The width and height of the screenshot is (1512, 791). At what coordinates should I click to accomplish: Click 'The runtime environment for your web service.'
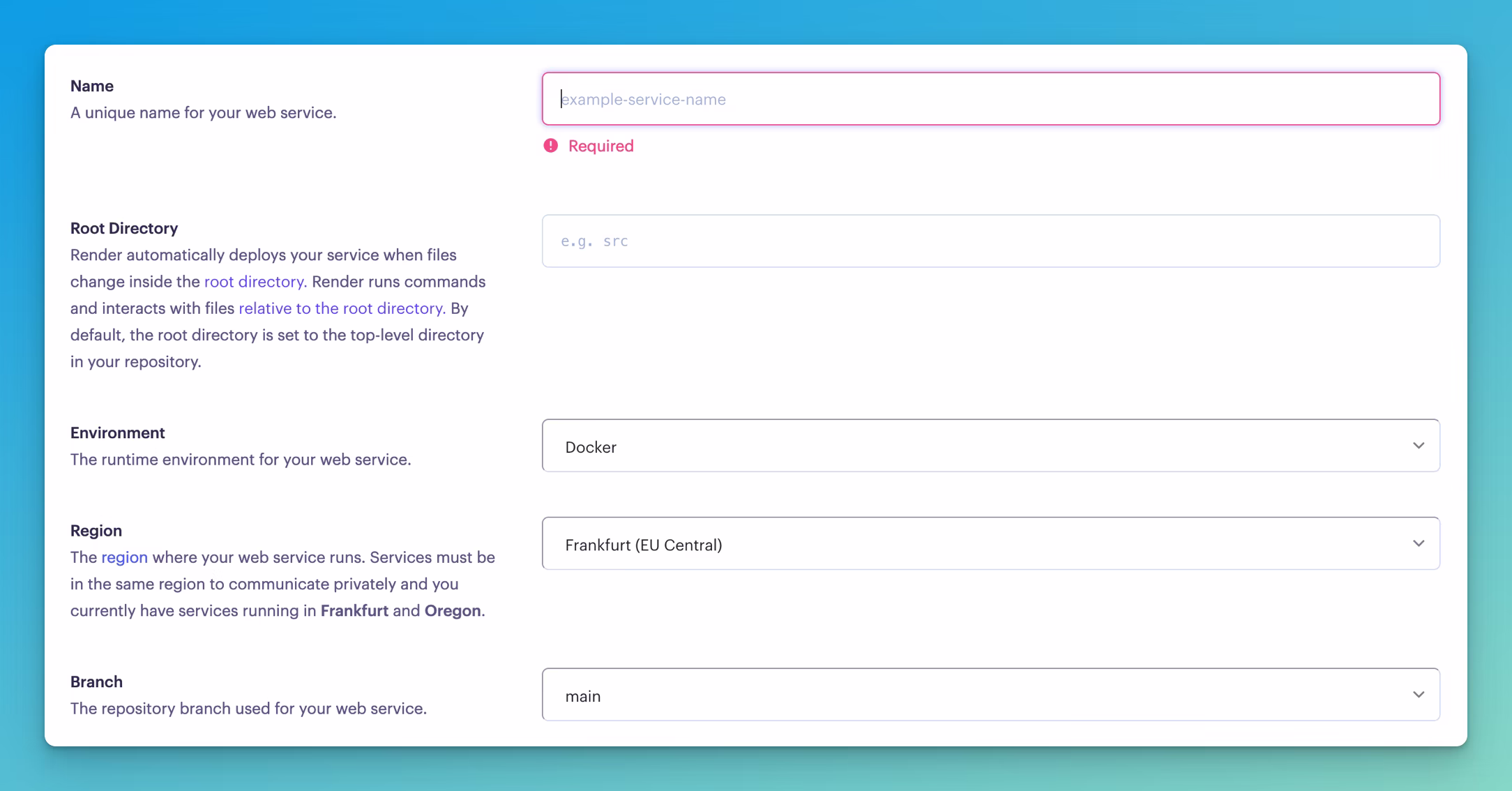[x=241, y=460]
